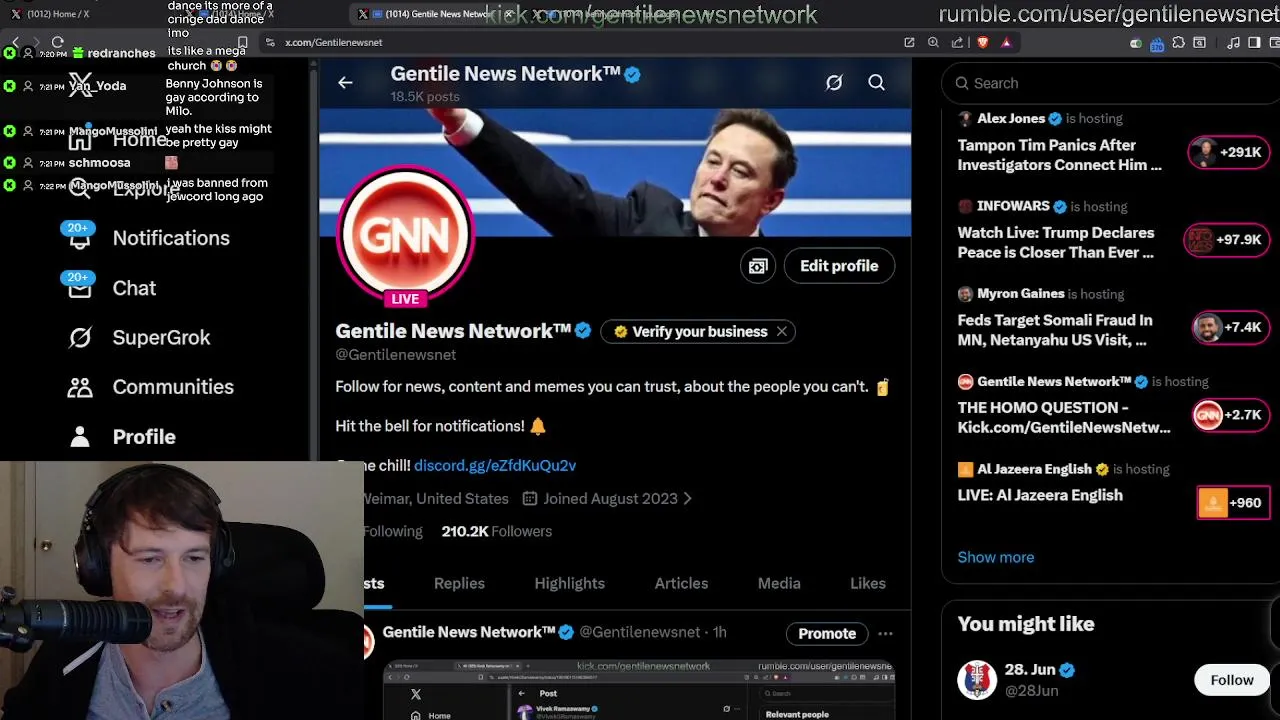Click the blue 370 extension badge icon
The height and width of the screenshot is (720, 1280).
click(1157, 44)
